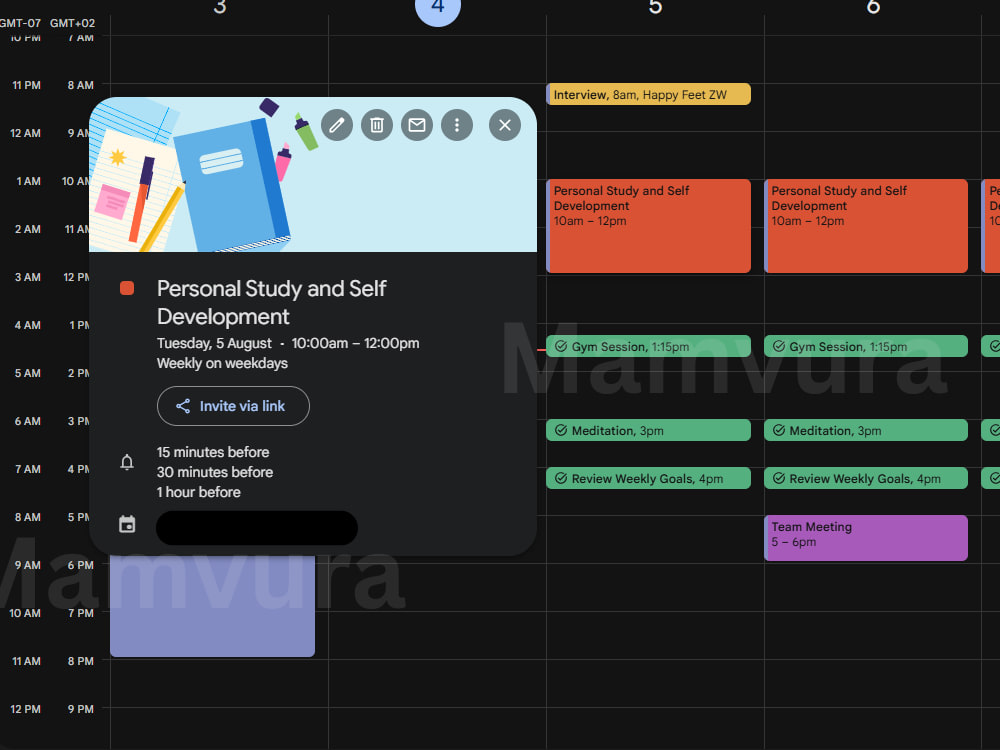Mark day 6 Gym Session complete via check icon
This screenshot has width=1000, height=750.
(779, 346)
